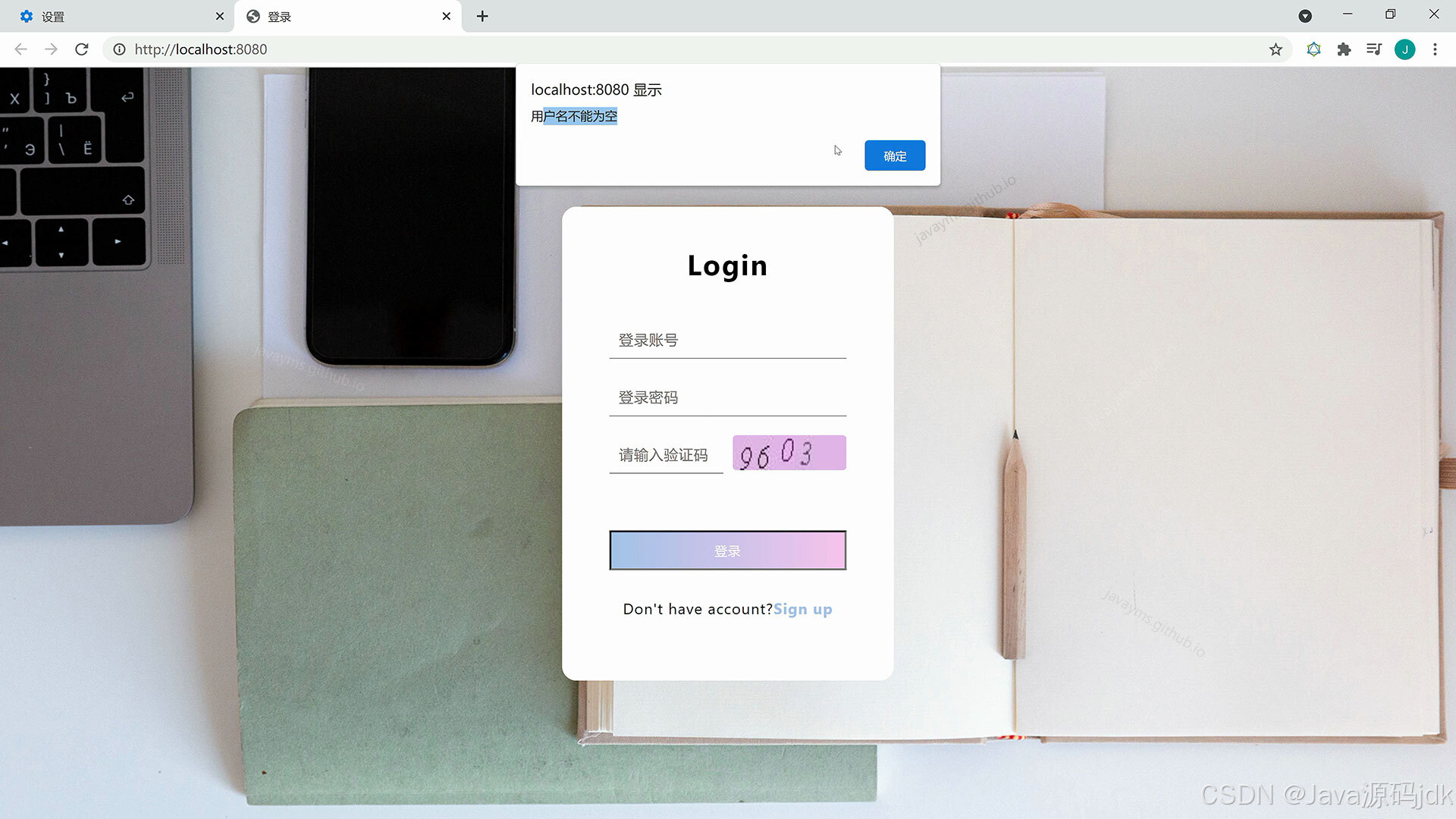Click the Login heading
Screen dimensions: 1456x819
click(x=727, y=265)
